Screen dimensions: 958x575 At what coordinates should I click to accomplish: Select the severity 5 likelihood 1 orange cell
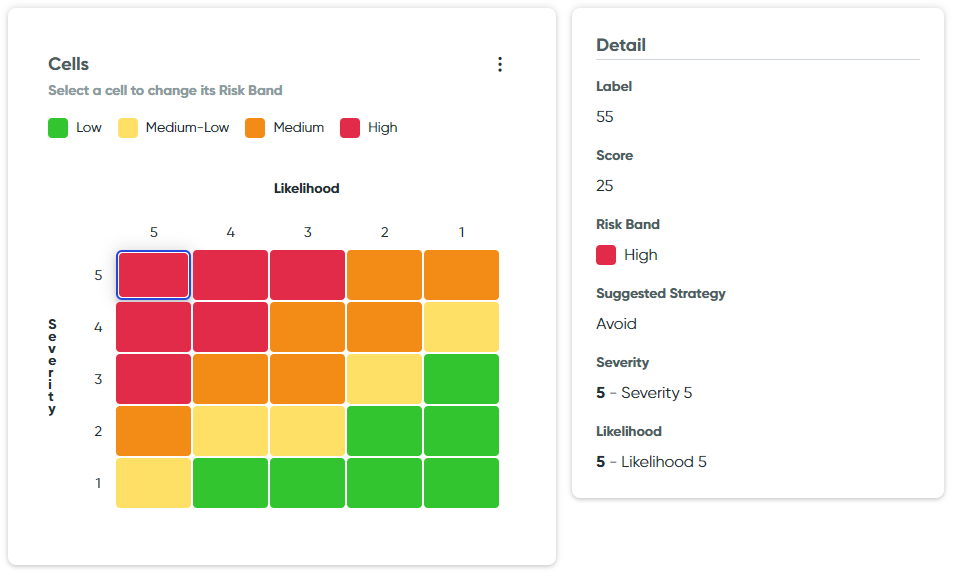[461, 275]
